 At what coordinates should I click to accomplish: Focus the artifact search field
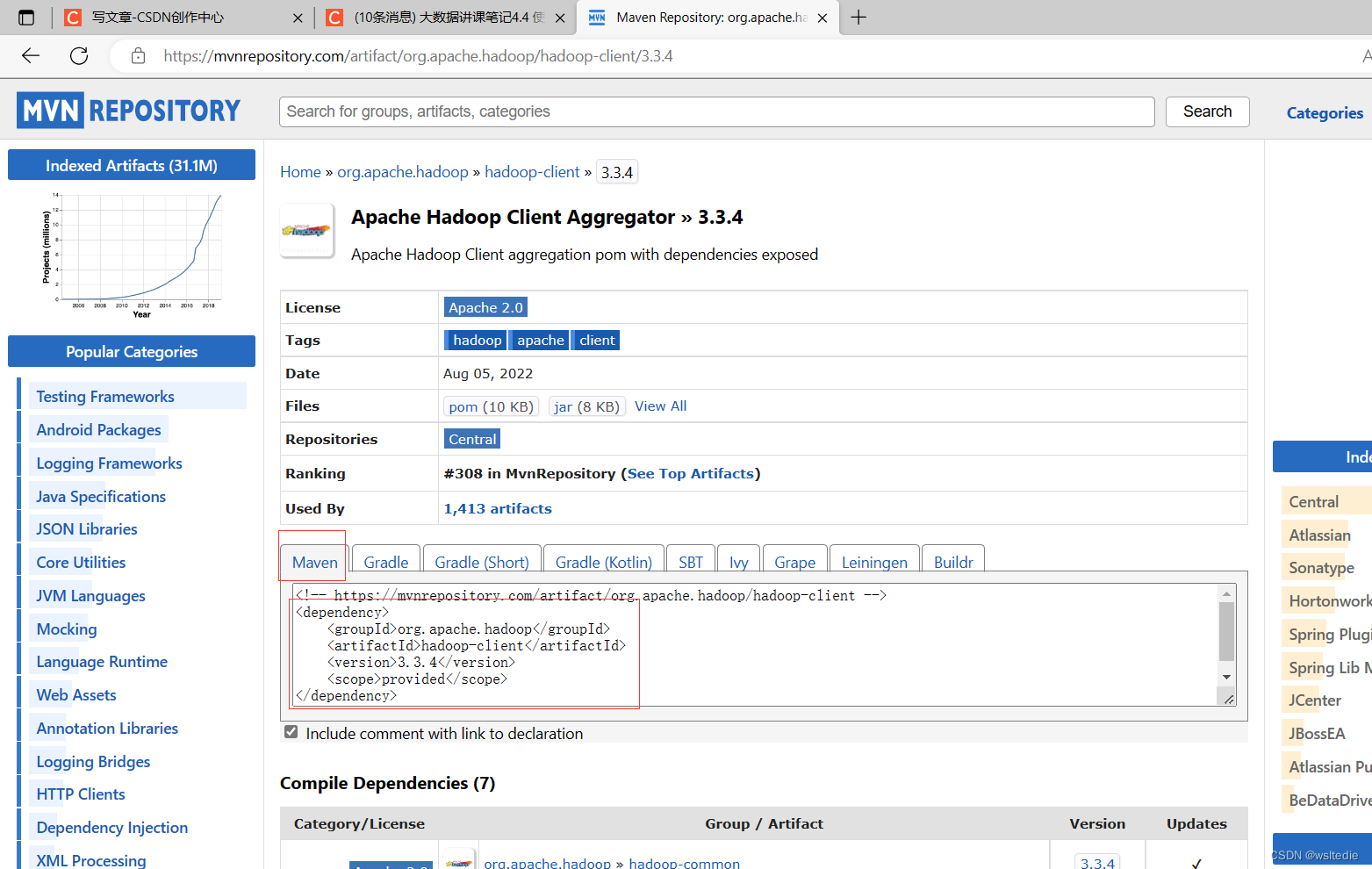click(716, 111)
